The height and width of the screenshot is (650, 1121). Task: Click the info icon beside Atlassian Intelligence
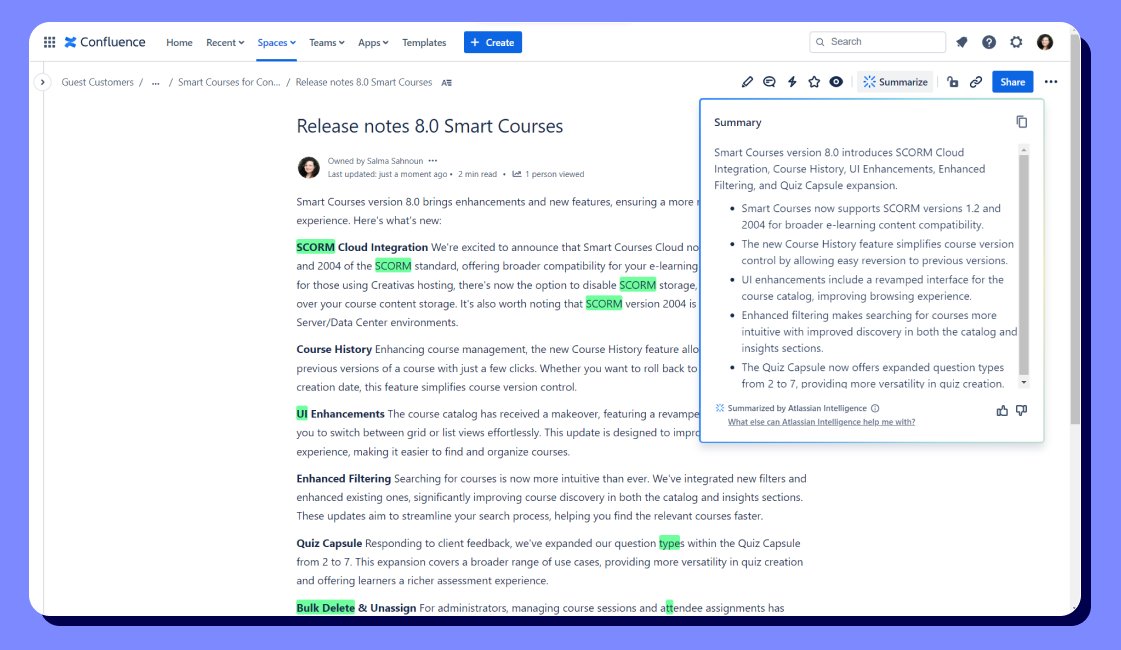click(875, 408)
